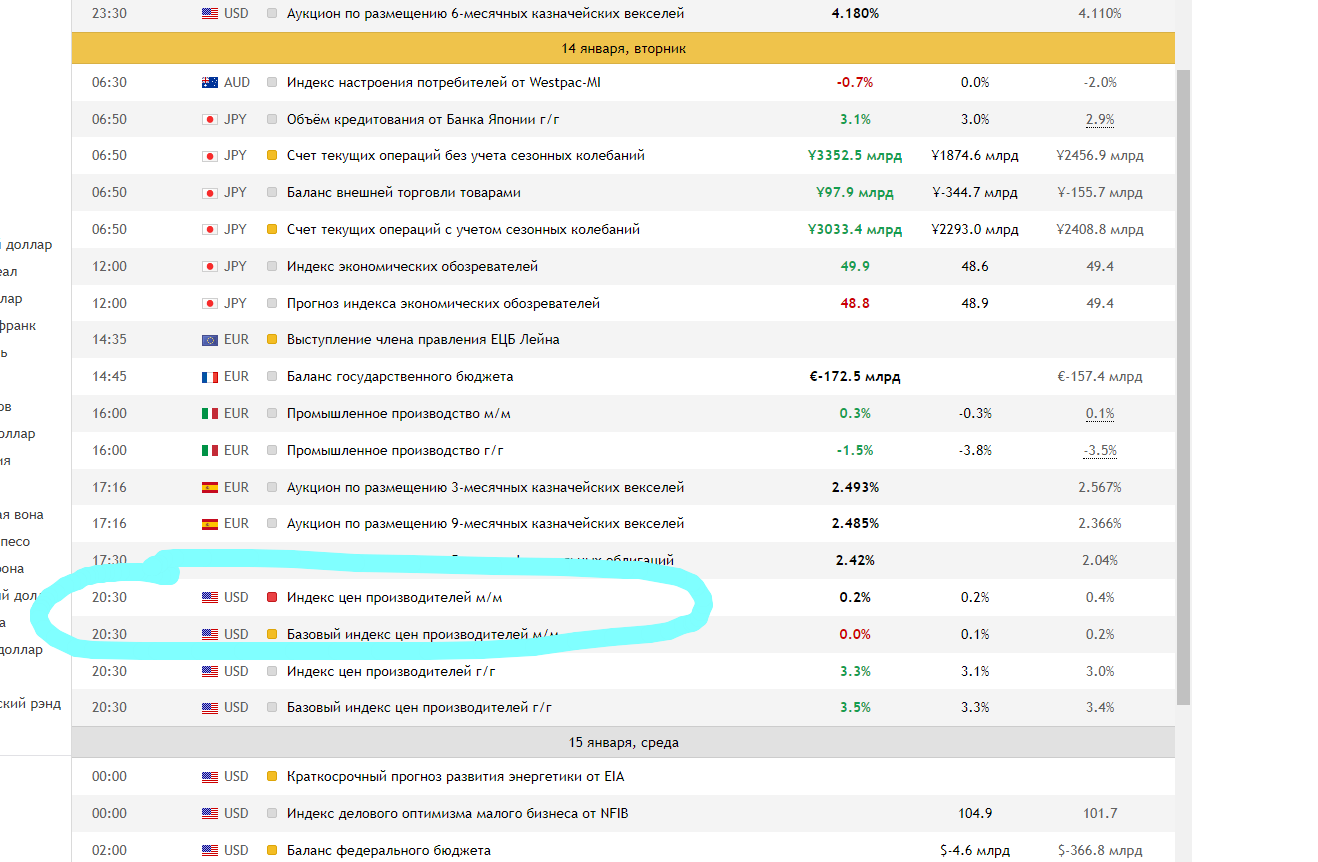1318x862 pixels.
Task: Click yellow marker for Баланс федерального бюджета
Action: (x=272, y=851)
